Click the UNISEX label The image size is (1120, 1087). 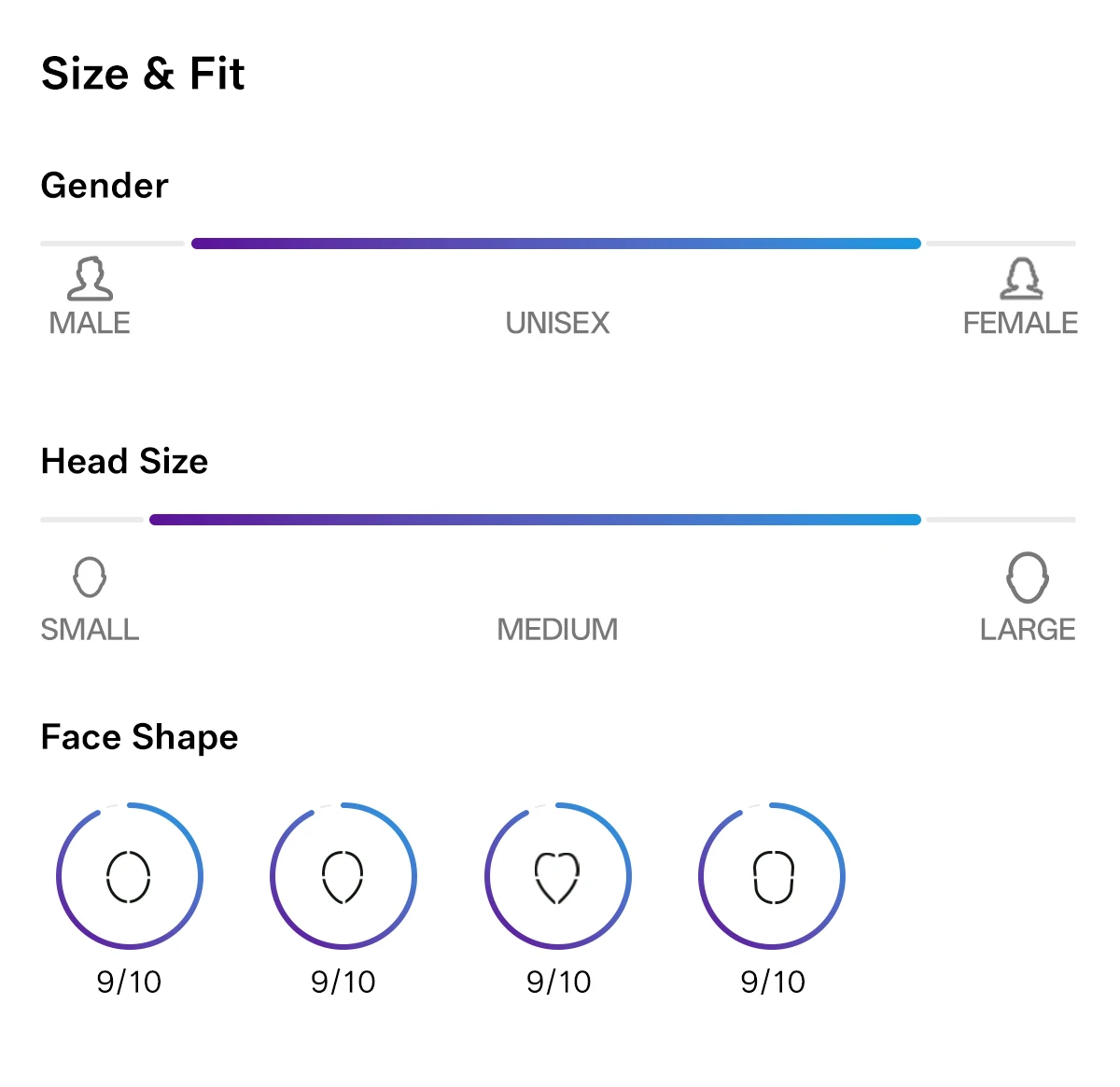(x=557, y=324)
